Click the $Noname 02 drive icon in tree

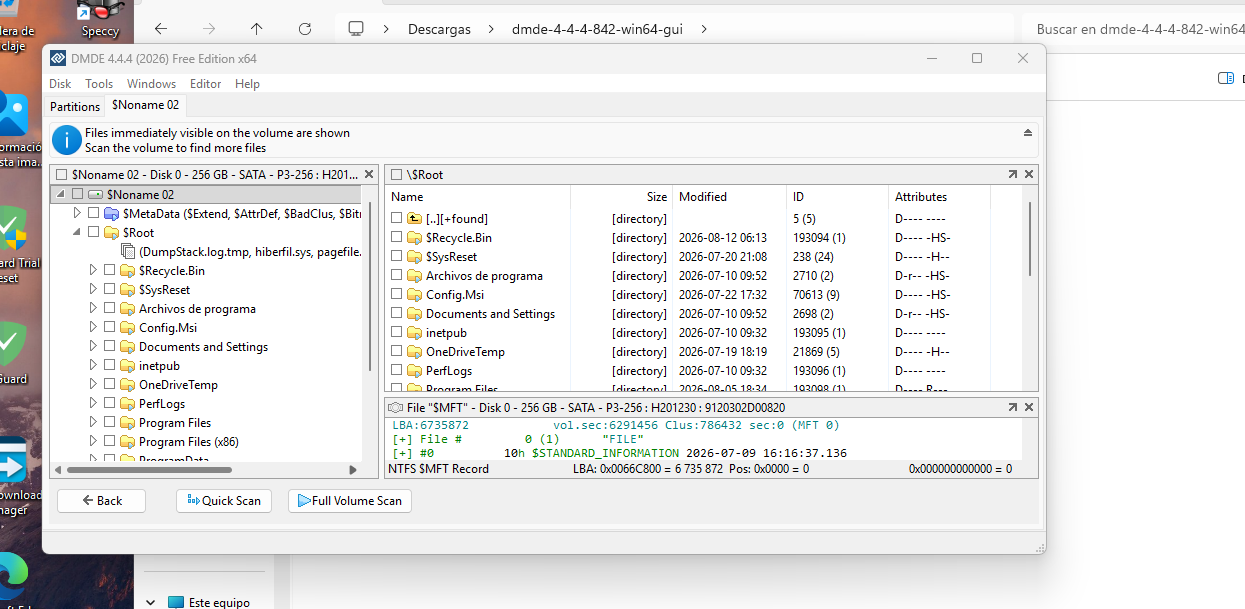tap(96, 194)
